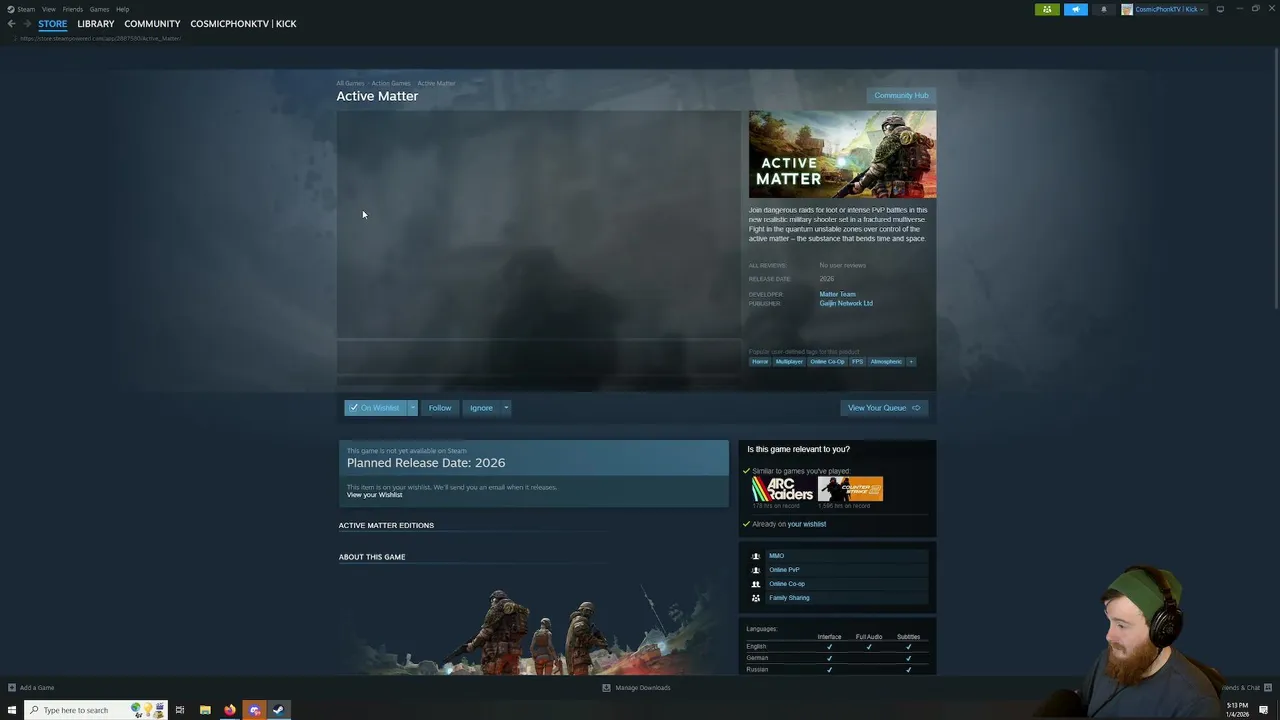The image size is (1280, 720).
Task: Click the Atmospheric tag
Action: (886, 362)
